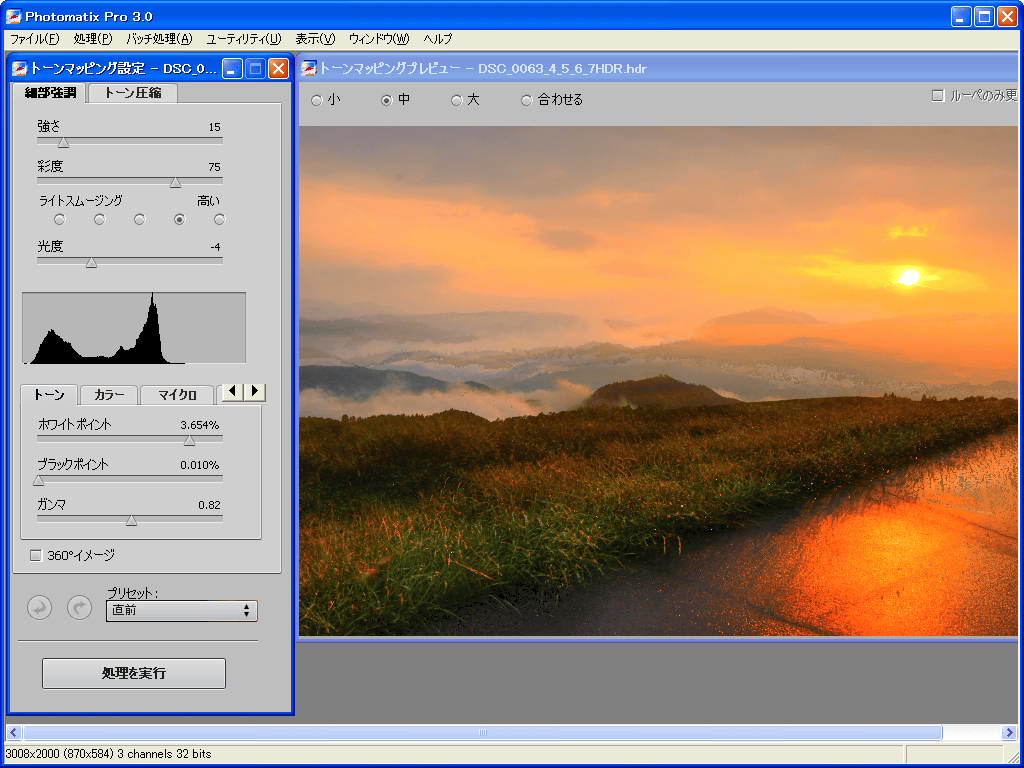Select the 合わせる preview size option
This screenshot has height=768, width=1024.
point(526,101)
